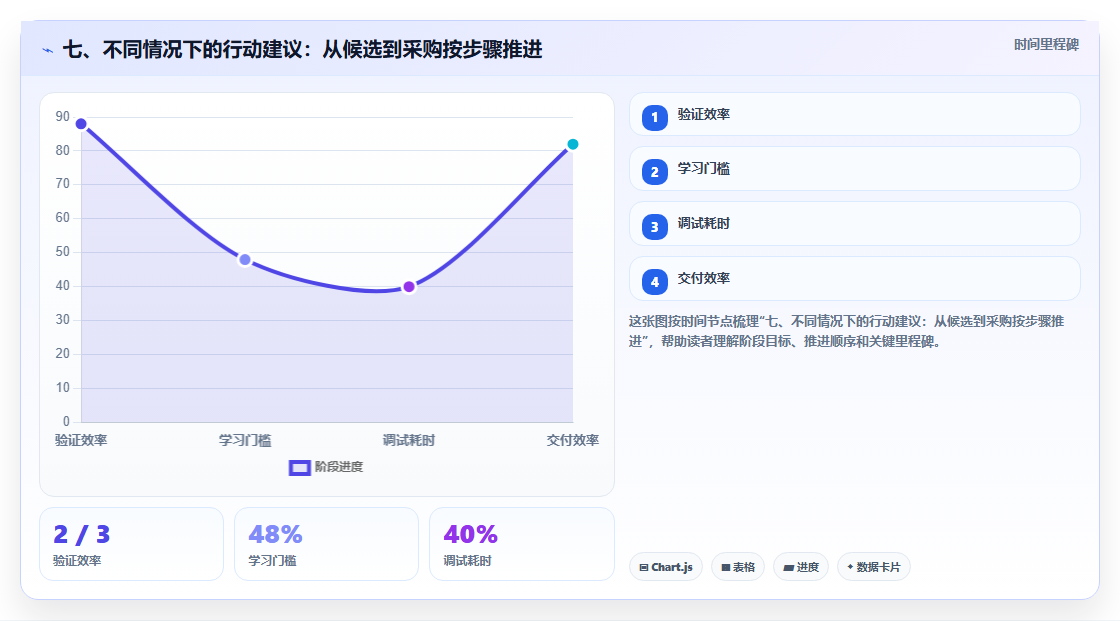Click the Chart.js tag
The width and height of the screenshot is (1120, 621).
pos(666,567)
